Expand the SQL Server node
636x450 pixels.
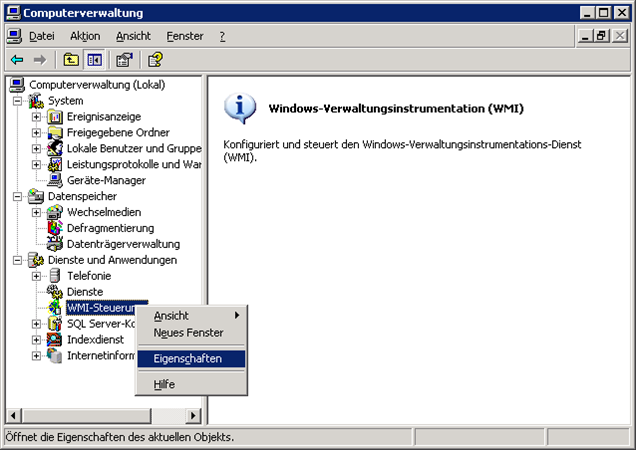coord(36,324)
